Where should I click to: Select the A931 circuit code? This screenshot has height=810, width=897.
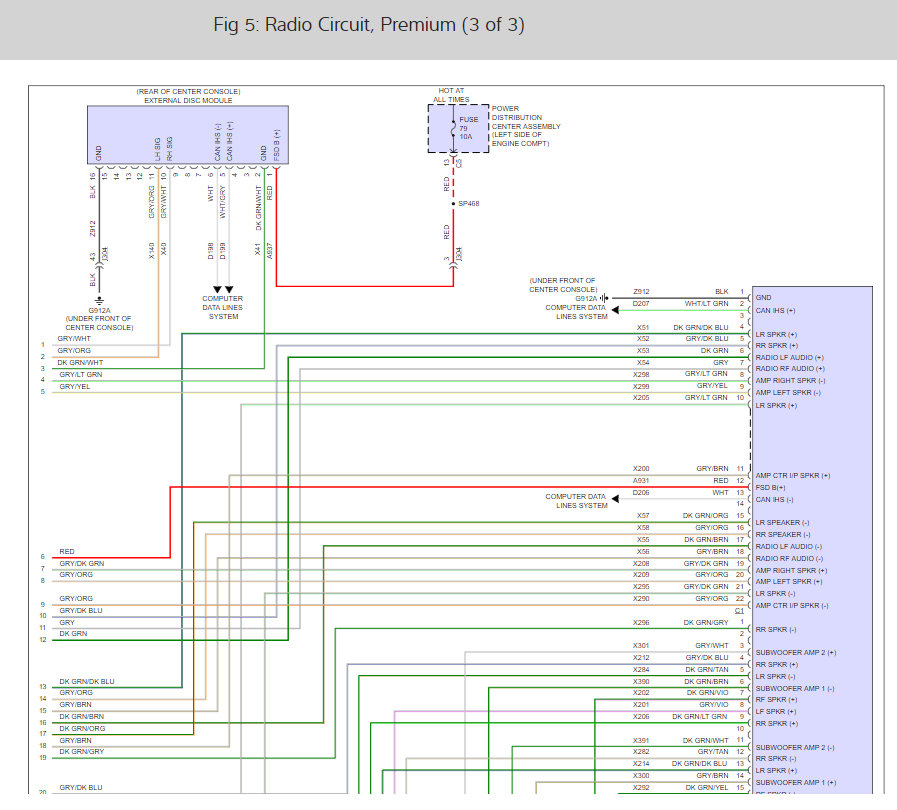[641, 481]
